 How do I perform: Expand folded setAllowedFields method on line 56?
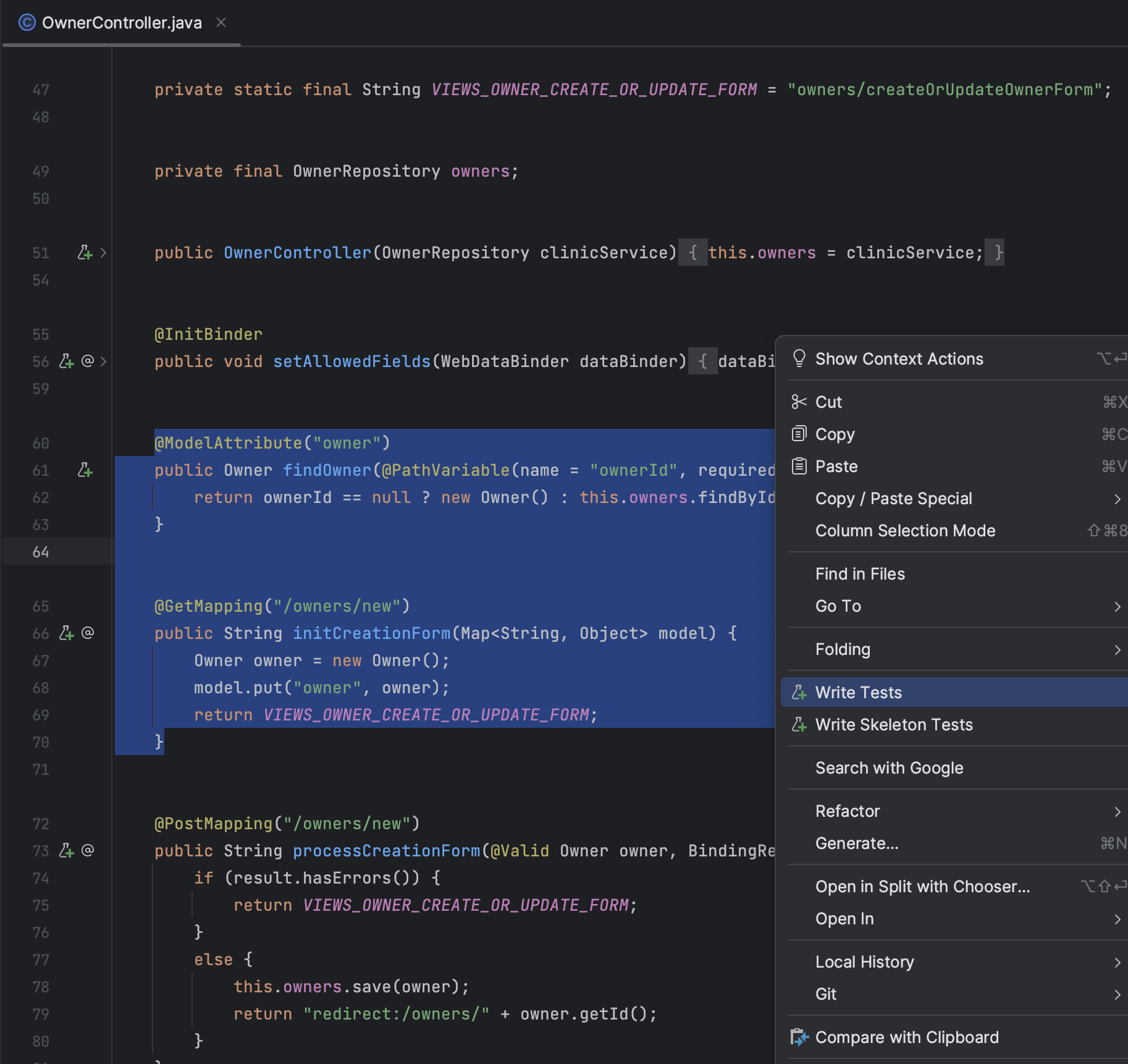coord(104,361)
